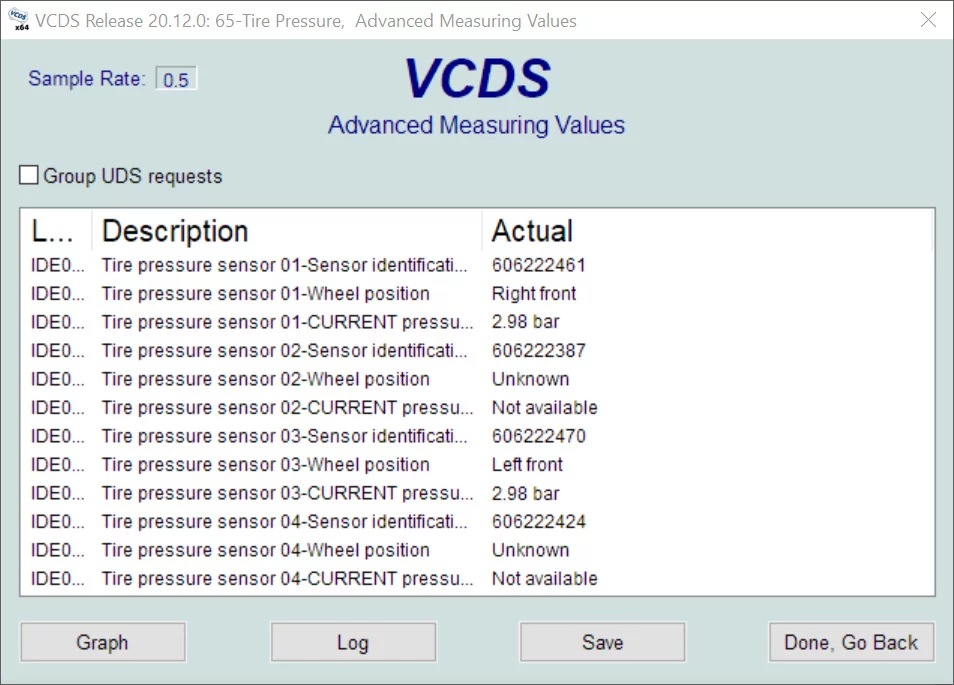
Task: Click the VCDS app icon in title bar
Action: point(19,20)
